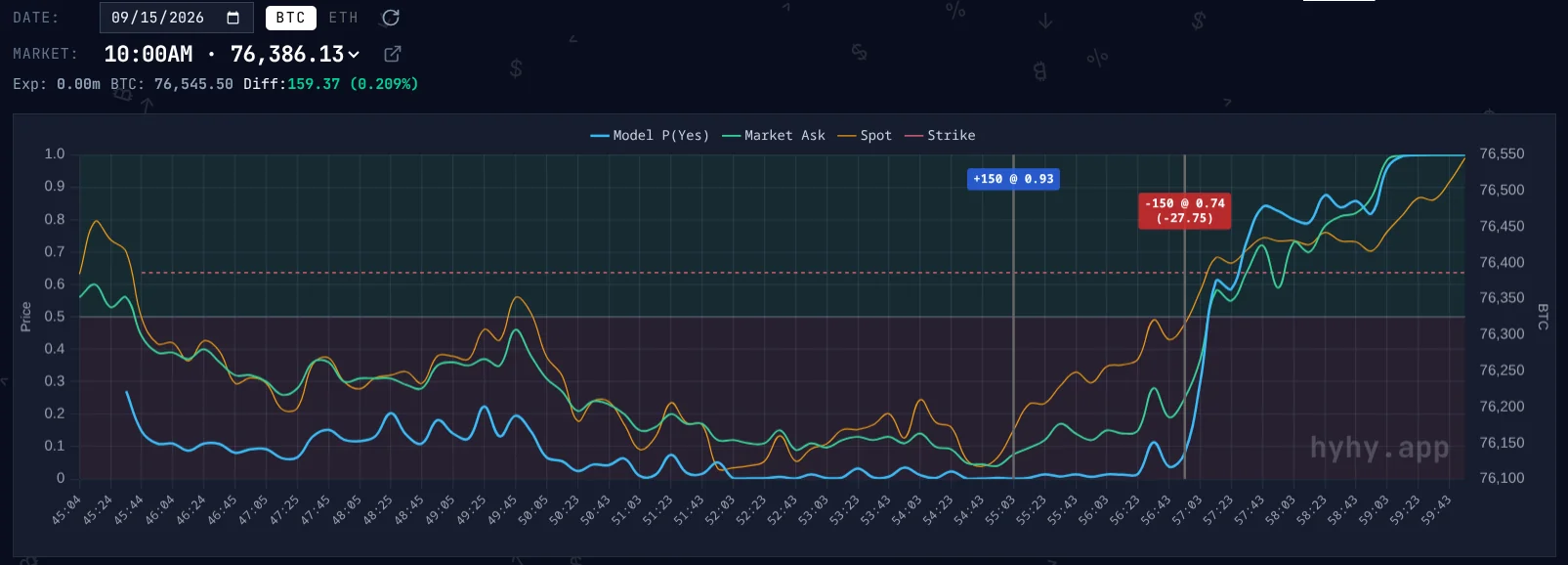Click the 57:03 time axis label
The width and height of the screenshot is (1568, 565).
coord(1188,509)
